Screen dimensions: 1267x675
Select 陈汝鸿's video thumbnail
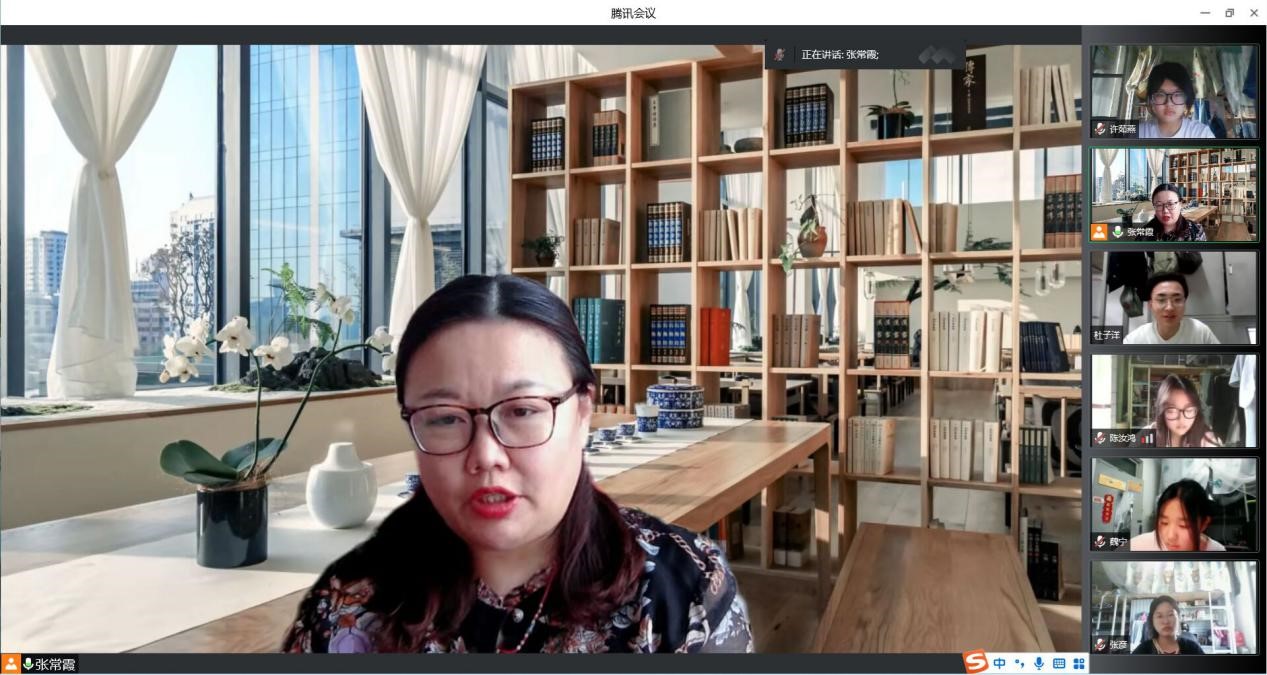click(1174, 400)
